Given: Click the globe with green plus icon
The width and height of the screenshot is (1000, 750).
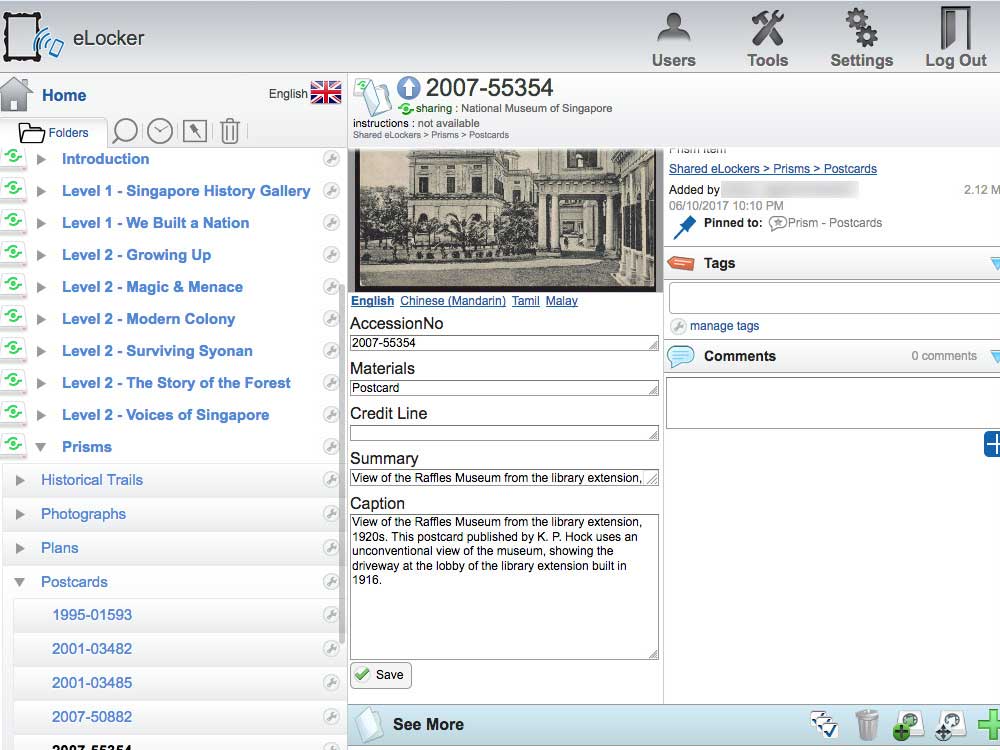Looking at the screenshot, I should pyautogui.click(x=908, y=726).
